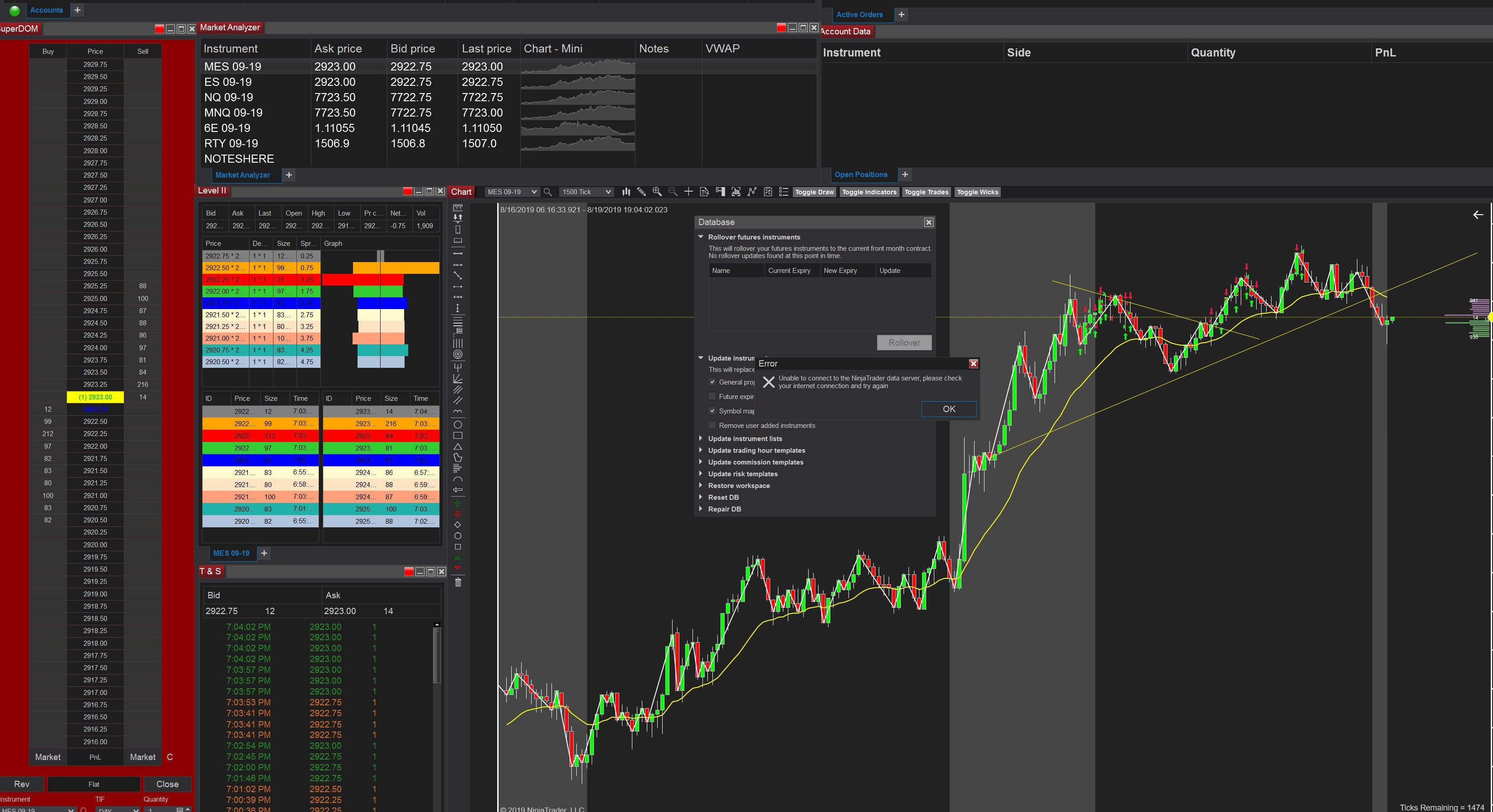Click OK in the Error dialog
Viewport: 1493px width, 812px height.
tap(948, 409)
